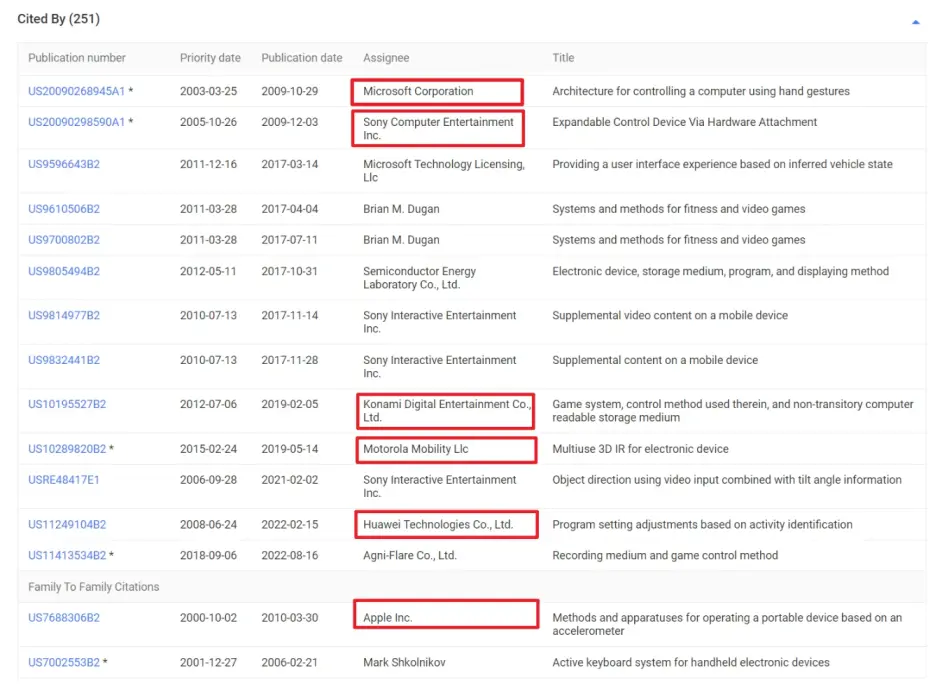Viewport: 942px width, 693px height.
Task: Open Agni-Flare patent US11413534B2
Action: [67, 555]
